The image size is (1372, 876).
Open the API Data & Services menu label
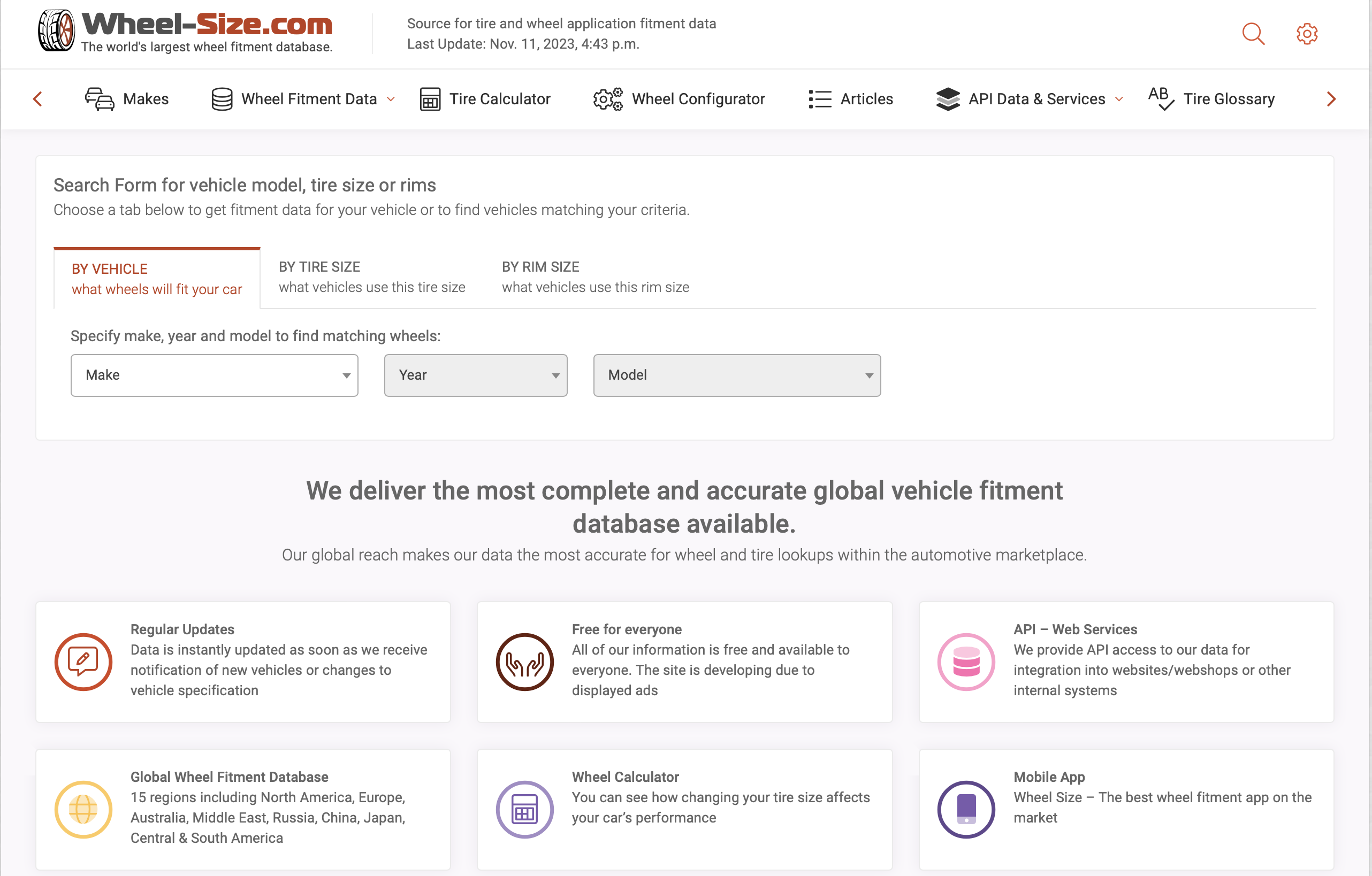[1037, 99]
